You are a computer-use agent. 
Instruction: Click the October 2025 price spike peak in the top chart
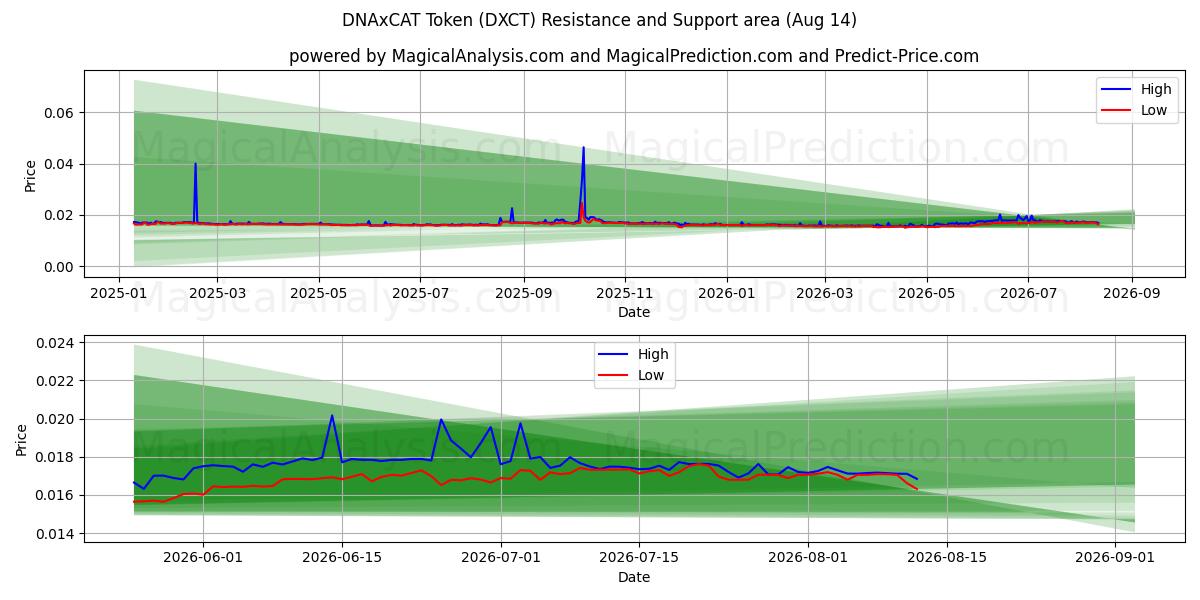[584, 148]
